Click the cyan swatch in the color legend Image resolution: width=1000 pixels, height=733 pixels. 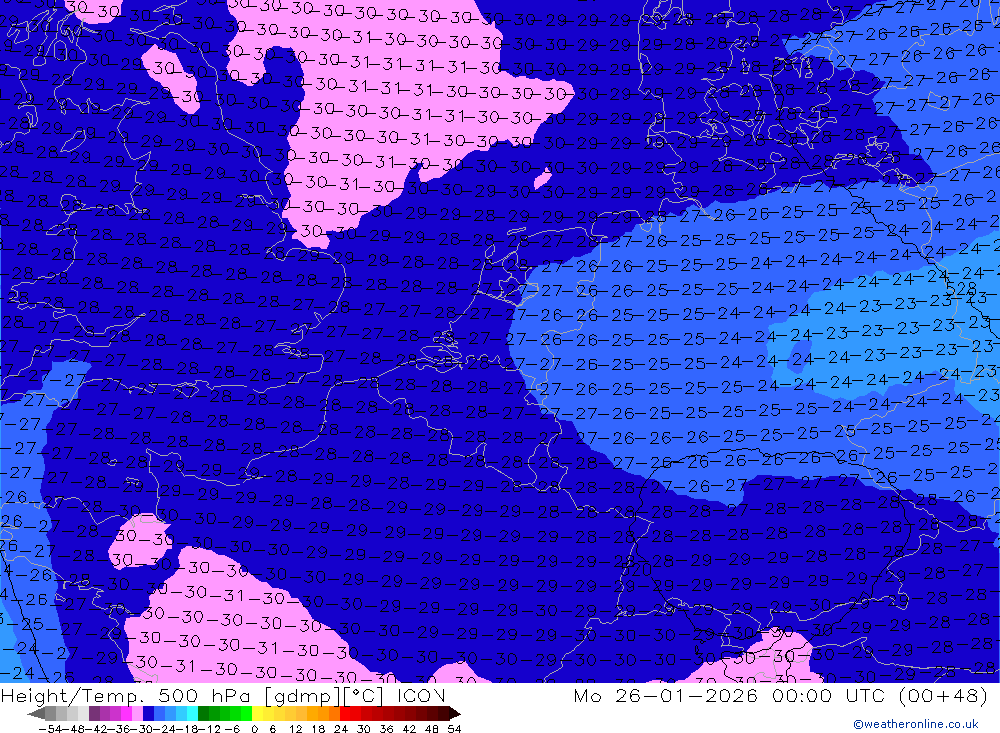point(192,714)
